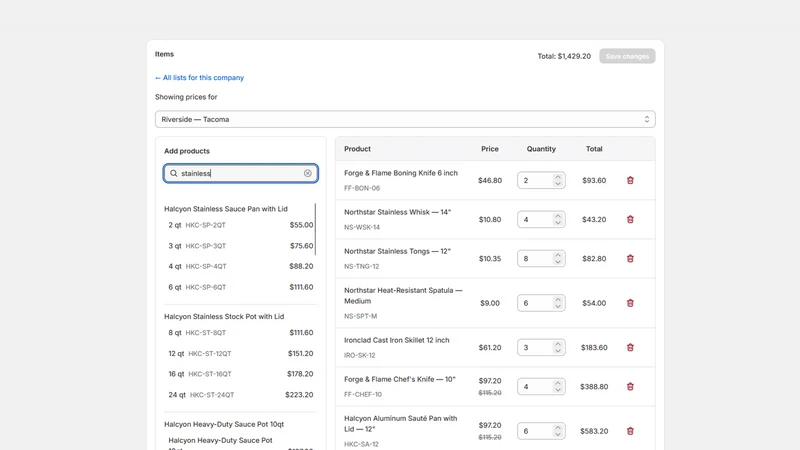Select Halcyon Stainless Sauce Pan with Lid heading
800x450 pixels.
click(x=226, y=209)
